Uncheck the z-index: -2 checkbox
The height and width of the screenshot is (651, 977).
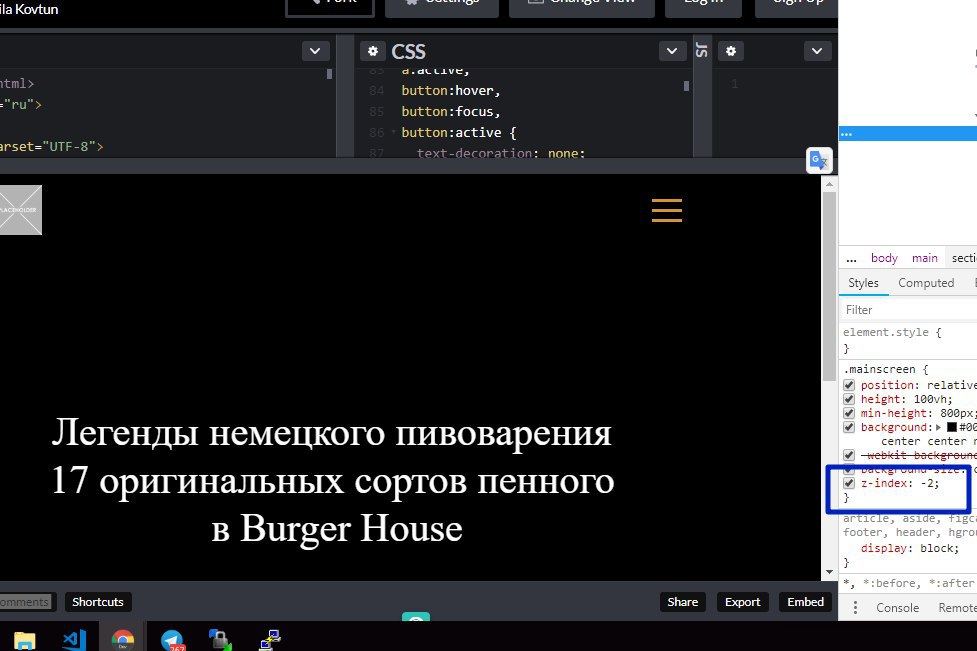pyautogui.click(x=849, y=483)
